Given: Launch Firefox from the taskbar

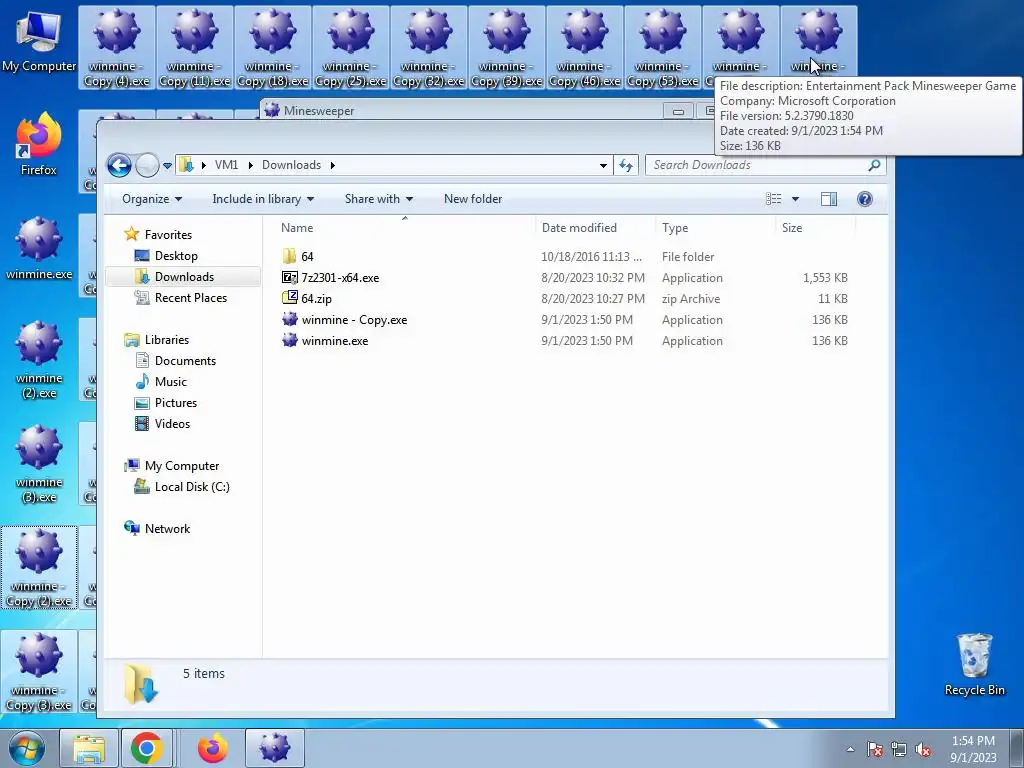Looking at the screenshot, I should (x=212, y=748).
